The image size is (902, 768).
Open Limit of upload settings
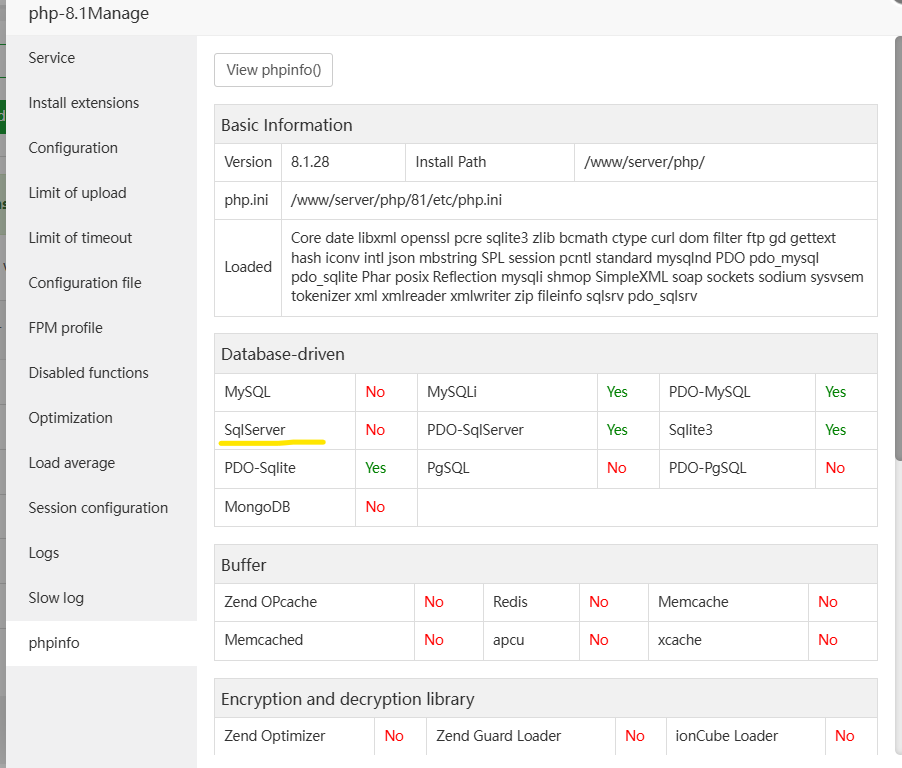(77, 193)
